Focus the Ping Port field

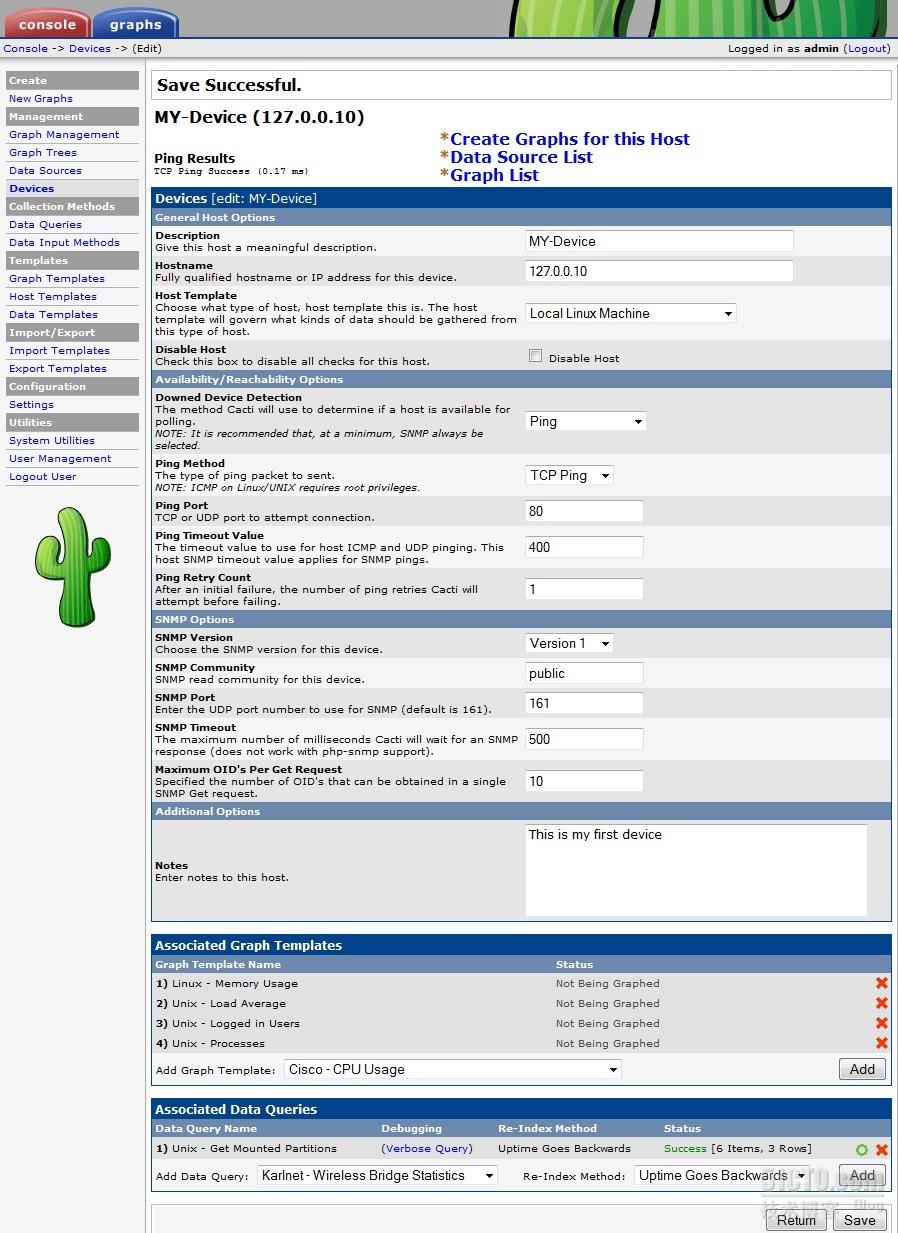[584, 511]
